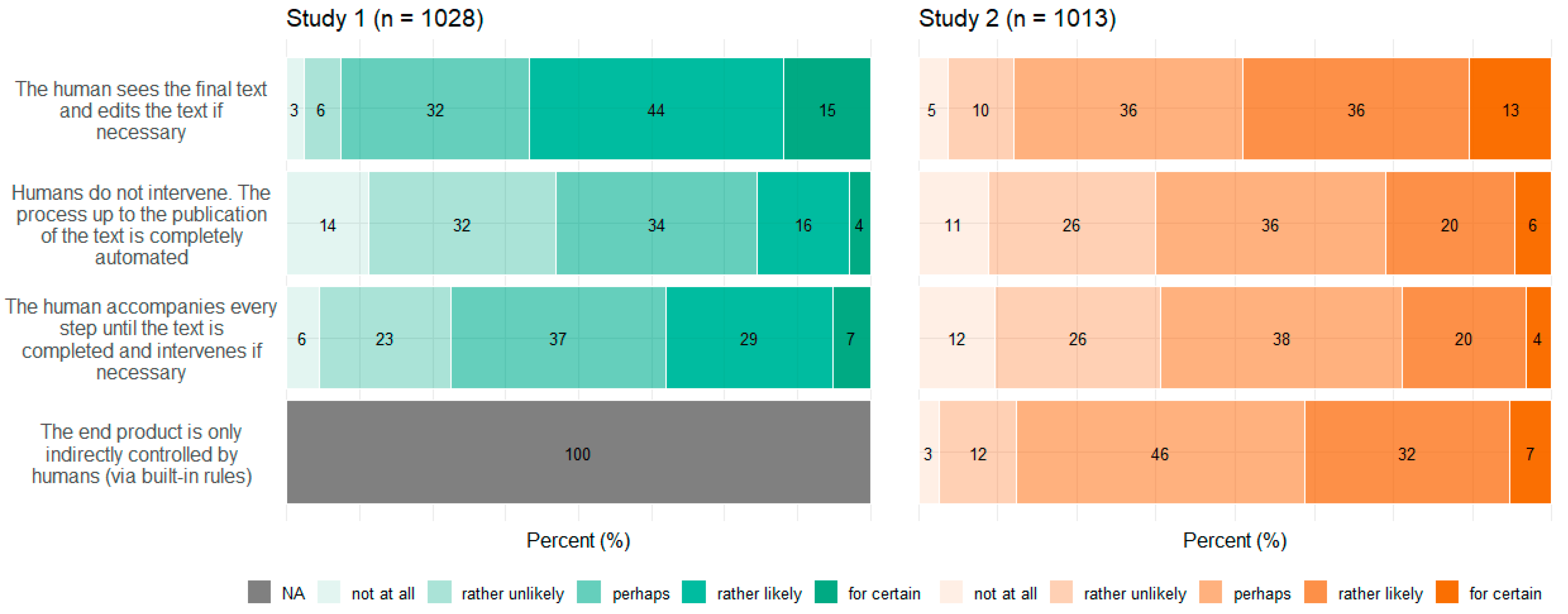
Task: Click the orange 'rather likely' legend swatch
Action: click(1315, 592)
